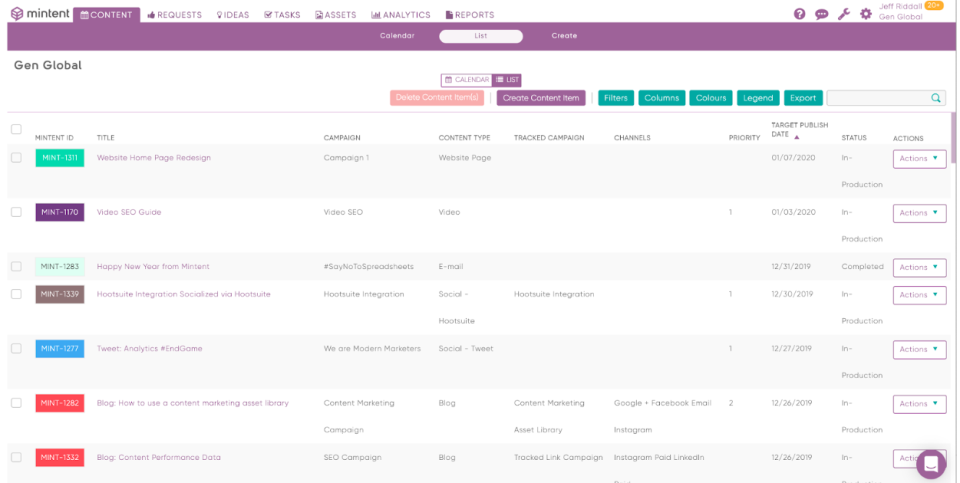Click the MINT-1311 ID badge
960x483 pixels.
click(x=59, y=158)
